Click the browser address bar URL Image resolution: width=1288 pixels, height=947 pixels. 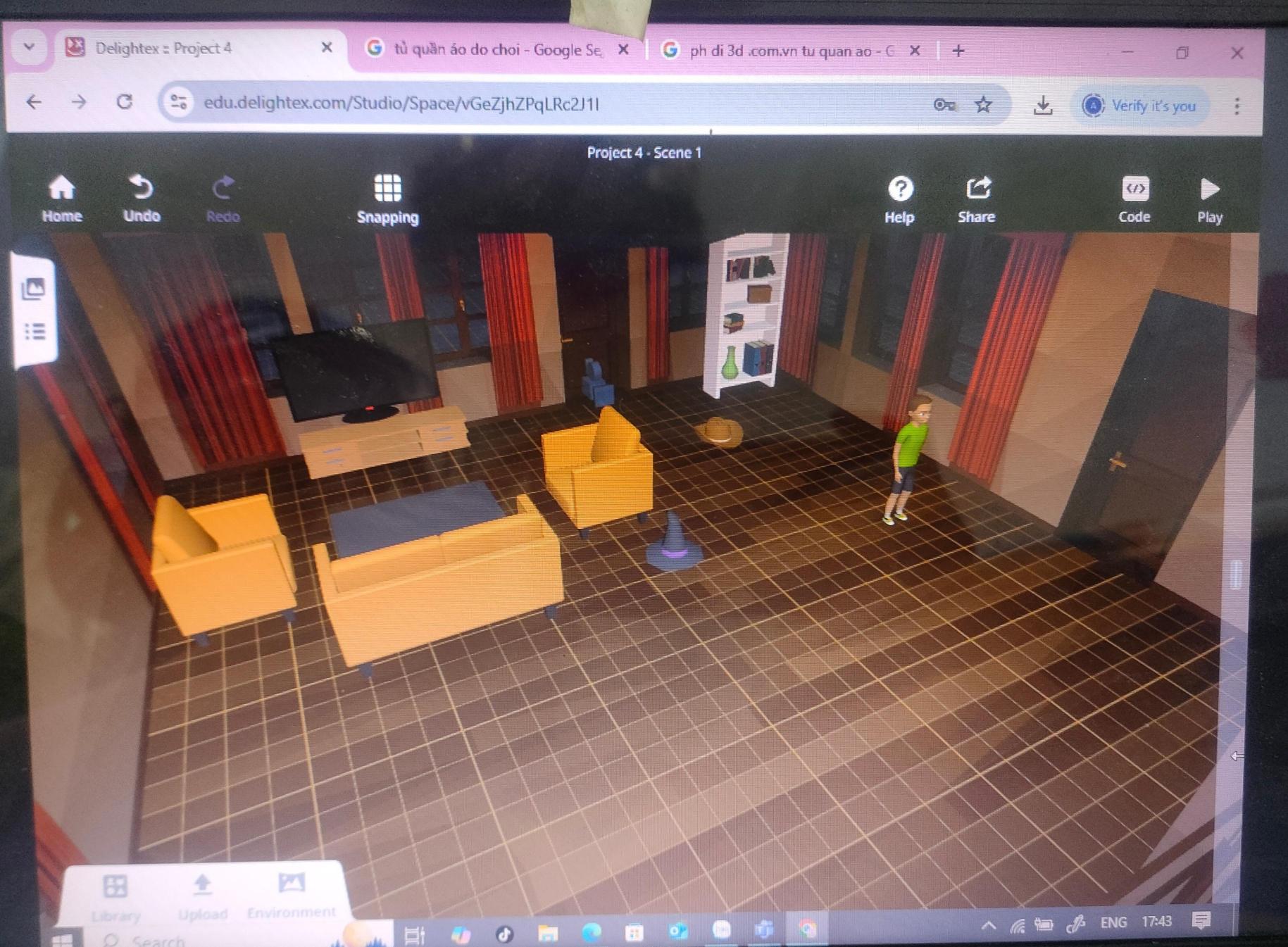(401, 104)
